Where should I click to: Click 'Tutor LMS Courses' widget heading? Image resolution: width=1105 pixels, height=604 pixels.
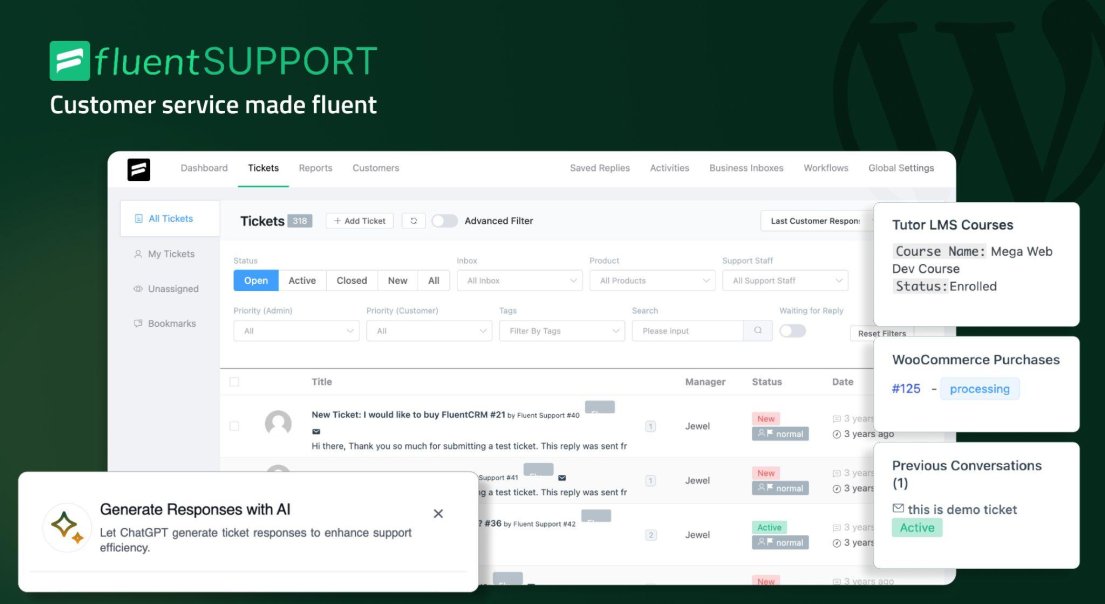tap(953, 225)
